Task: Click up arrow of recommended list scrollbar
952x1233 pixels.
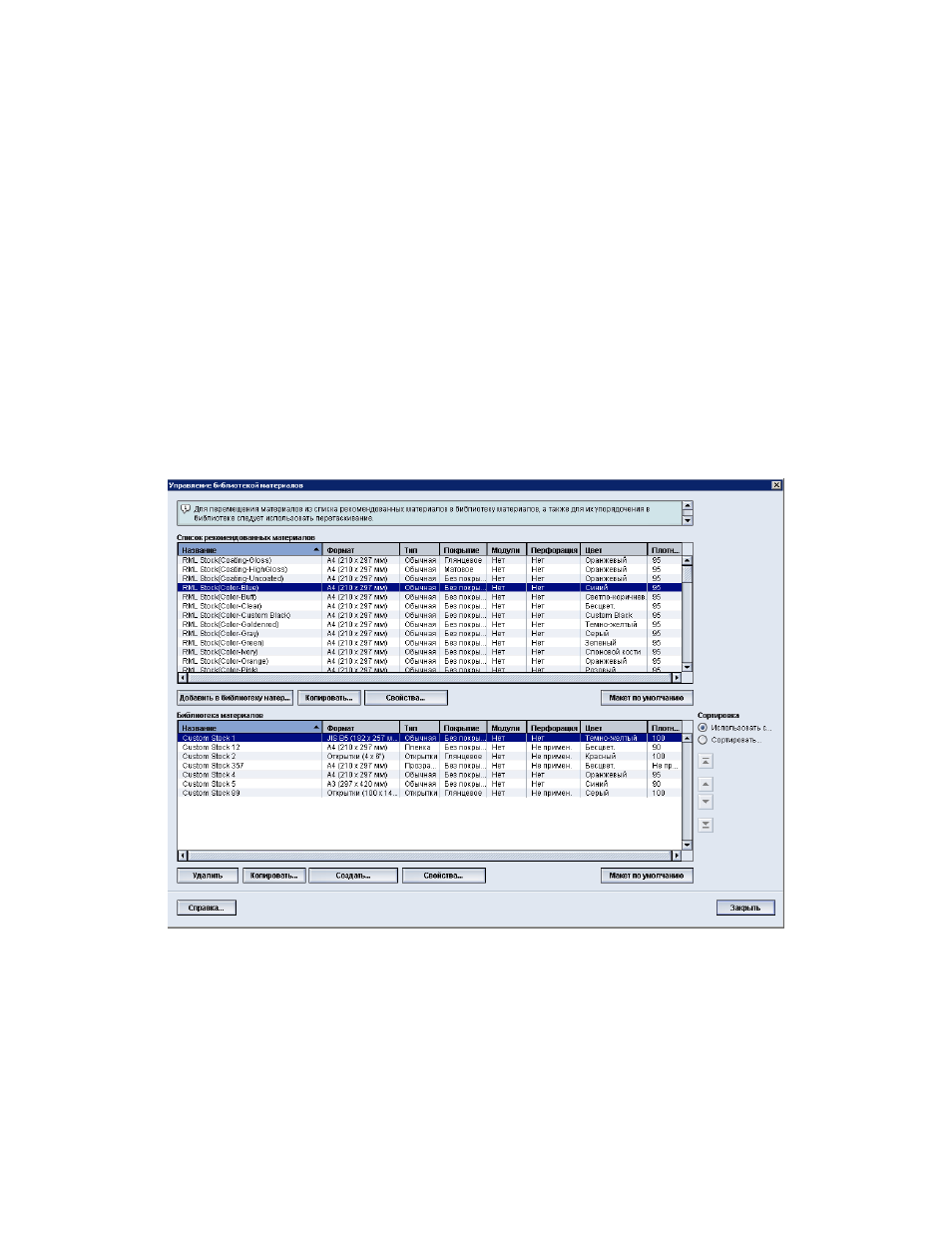Action: [x=687, y=560]
